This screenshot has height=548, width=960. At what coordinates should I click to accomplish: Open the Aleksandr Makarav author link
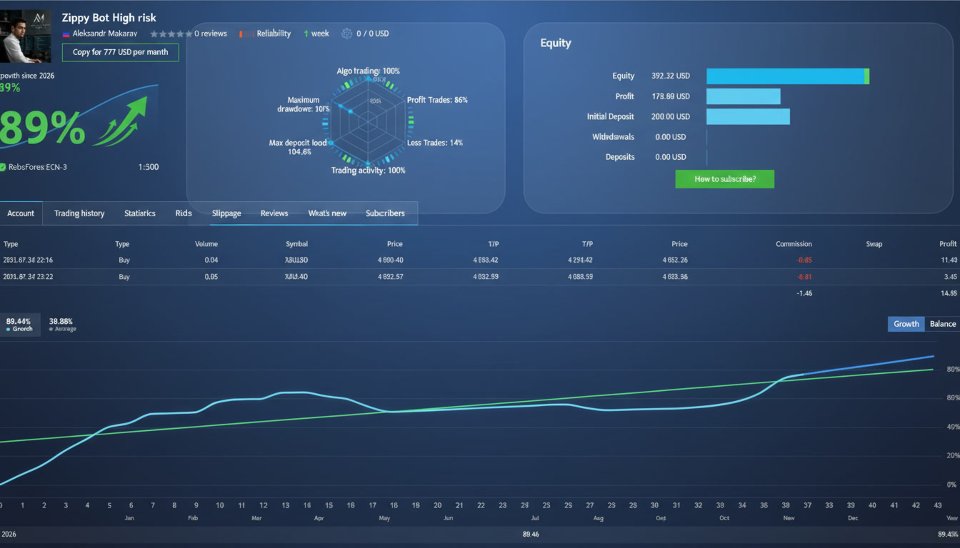tap(105, 34)
